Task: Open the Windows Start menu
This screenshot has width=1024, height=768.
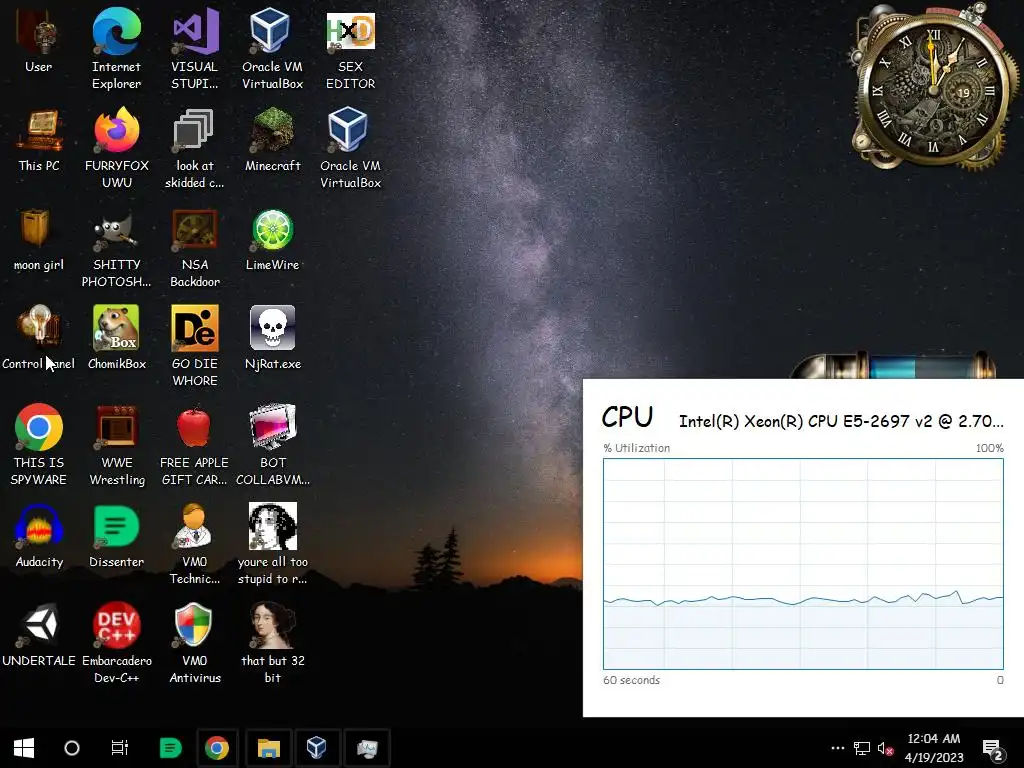Action: point(24,748)
